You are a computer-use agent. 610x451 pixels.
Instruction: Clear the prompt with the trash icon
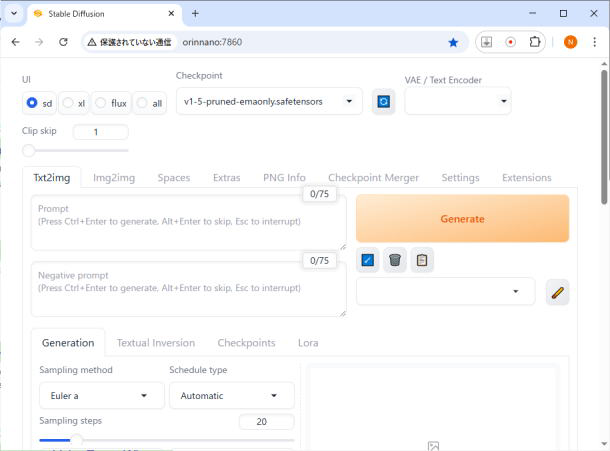(395, 260)
